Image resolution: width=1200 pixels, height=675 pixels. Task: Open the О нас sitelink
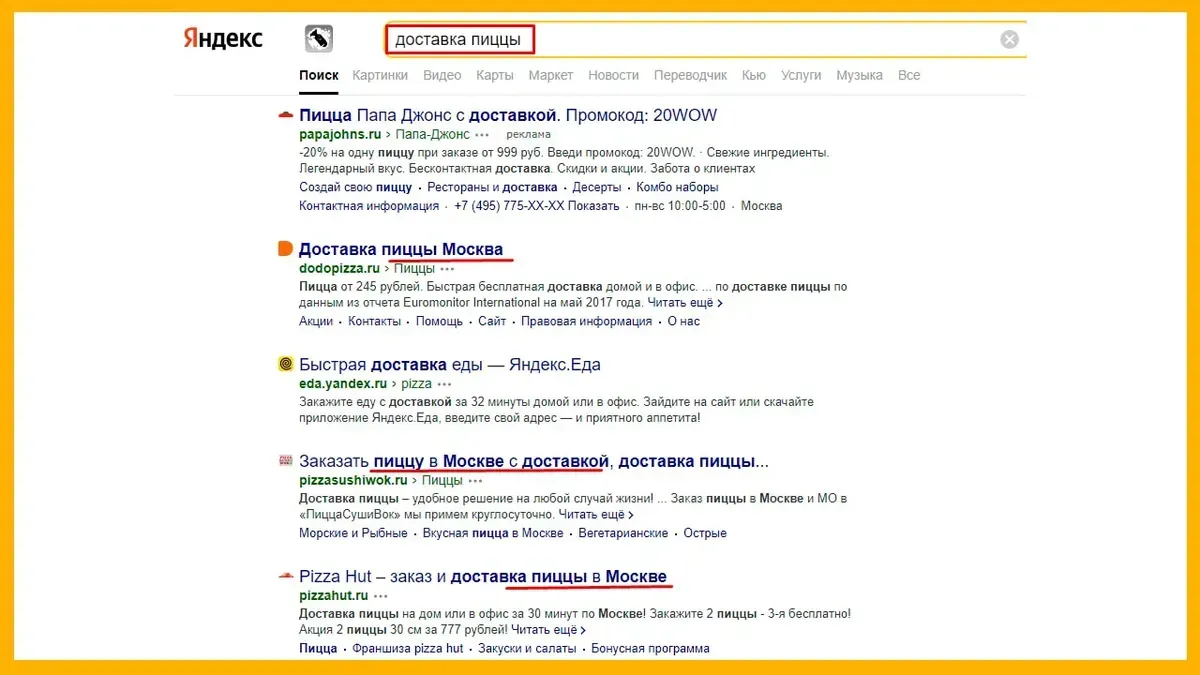point(684,321)
